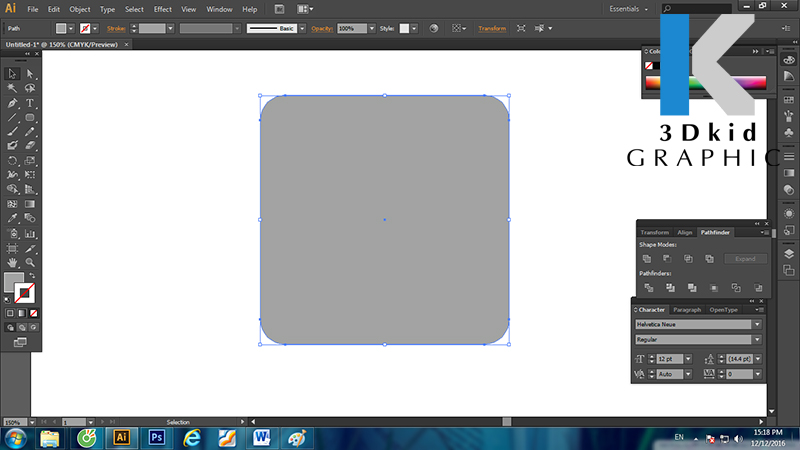Set fill mode to None
Screen dimensions: 800x450
click(x=33, y=313)
